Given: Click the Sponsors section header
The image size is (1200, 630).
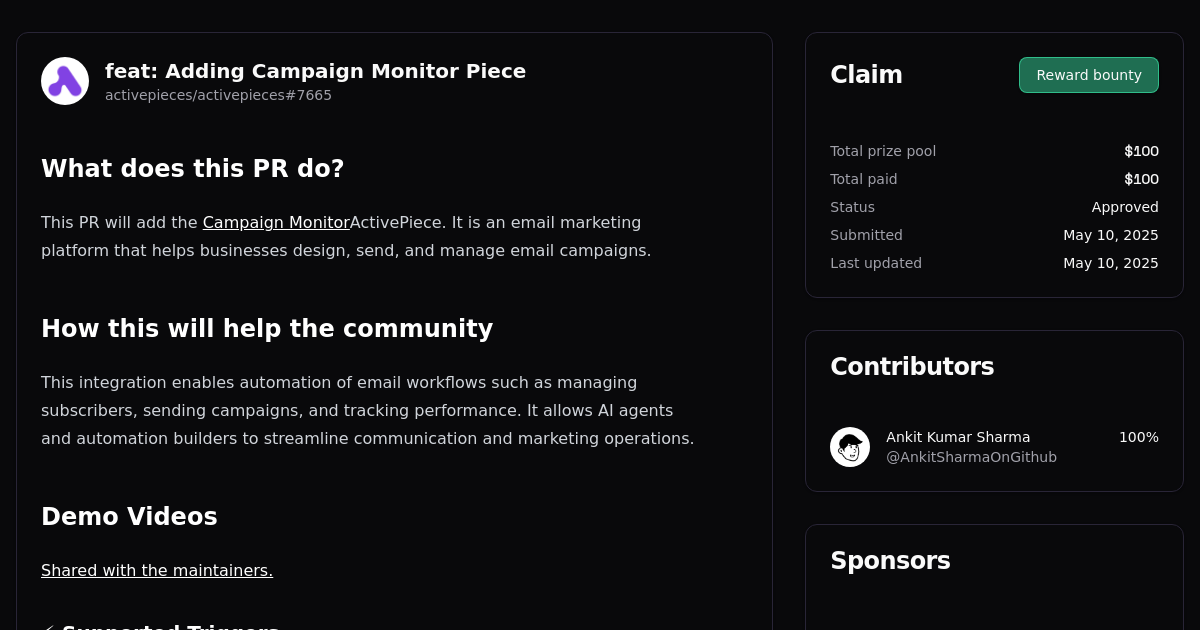Looking at the screenshot, I should (890, 560).
